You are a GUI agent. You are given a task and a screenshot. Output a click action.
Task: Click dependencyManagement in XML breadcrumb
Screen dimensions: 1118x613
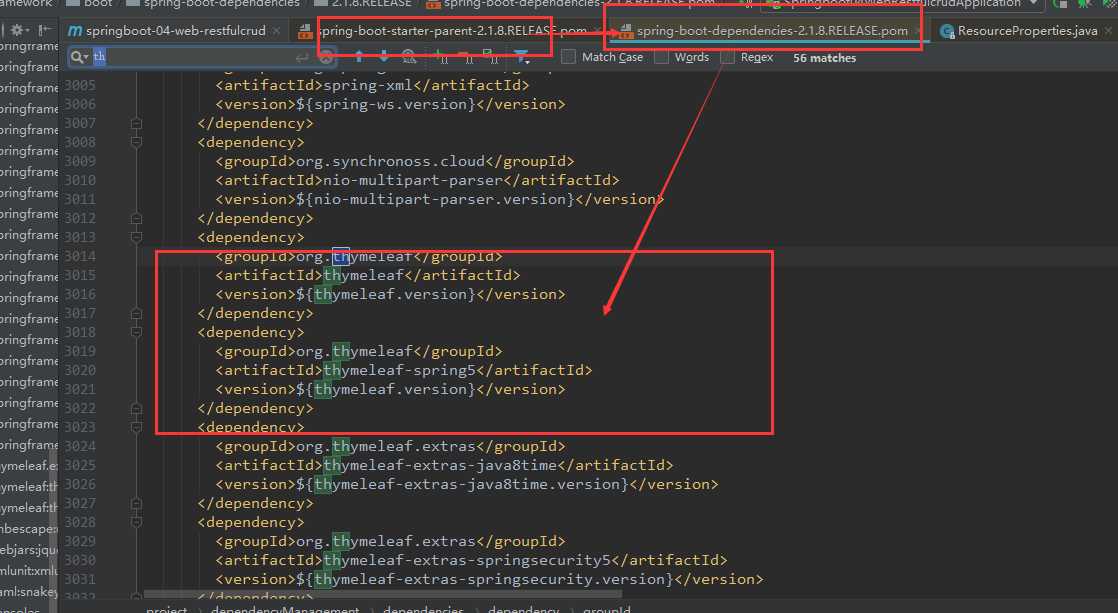(285, 609)
